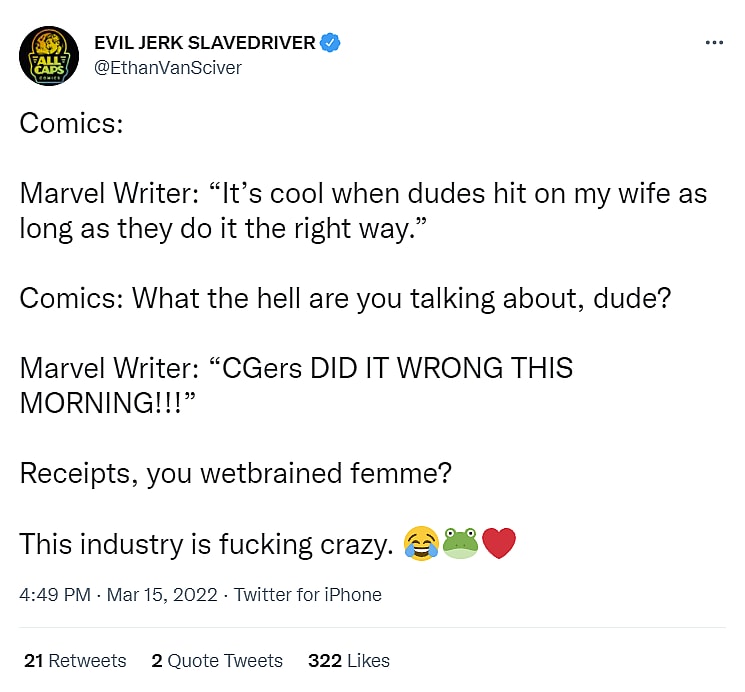Click the red heart emoji
Image resolution: width=745 pixels, height=692 pixels.
pyautogui.click(x=497, y=544)
